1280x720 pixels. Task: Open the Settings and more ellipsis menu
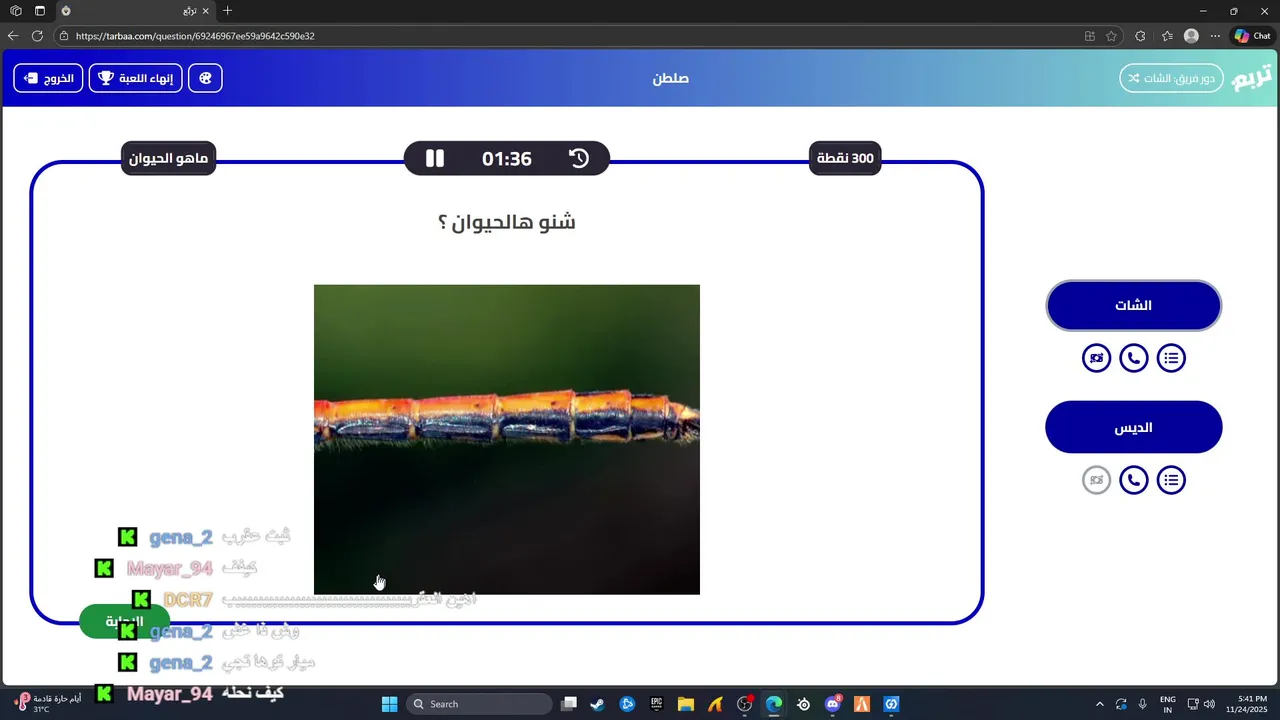[1215, 36]
